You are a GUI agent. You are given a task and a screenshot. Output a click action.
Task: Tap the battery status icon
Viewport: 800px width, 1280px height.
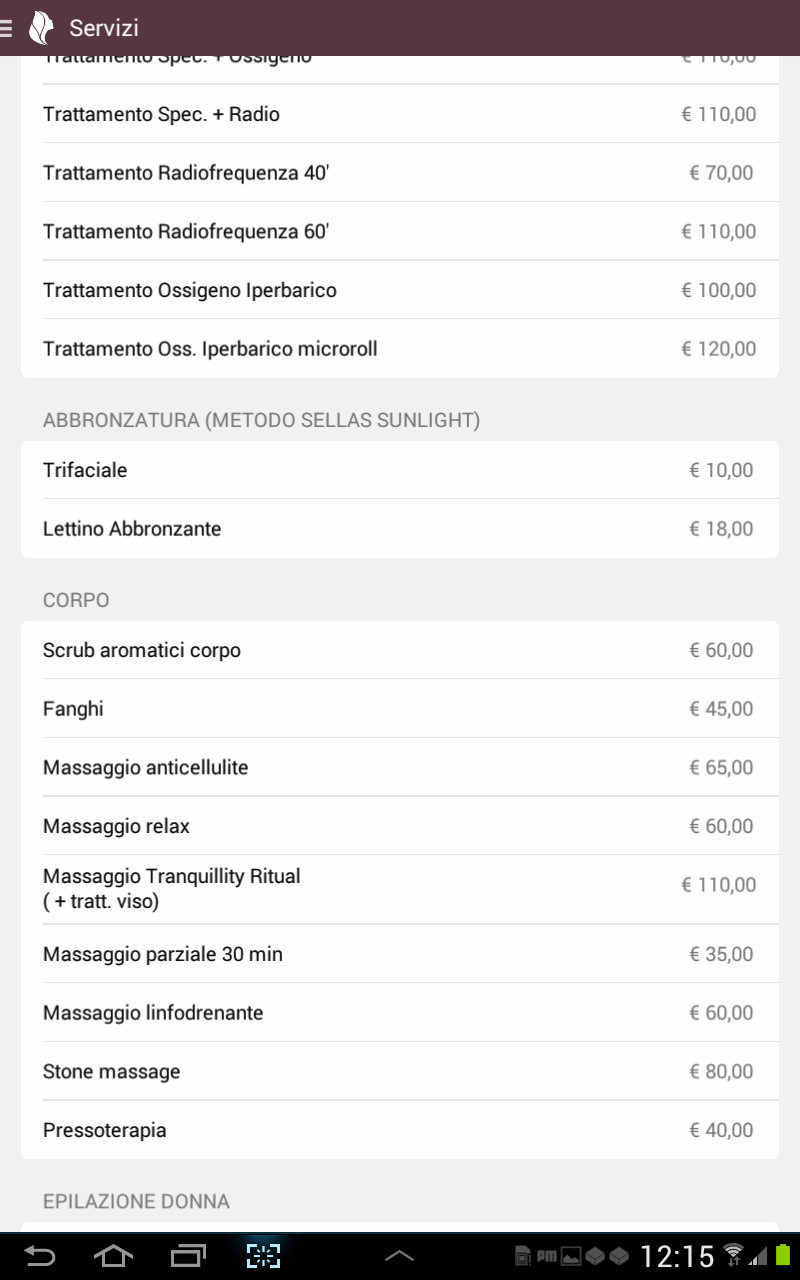point(782,1255)
